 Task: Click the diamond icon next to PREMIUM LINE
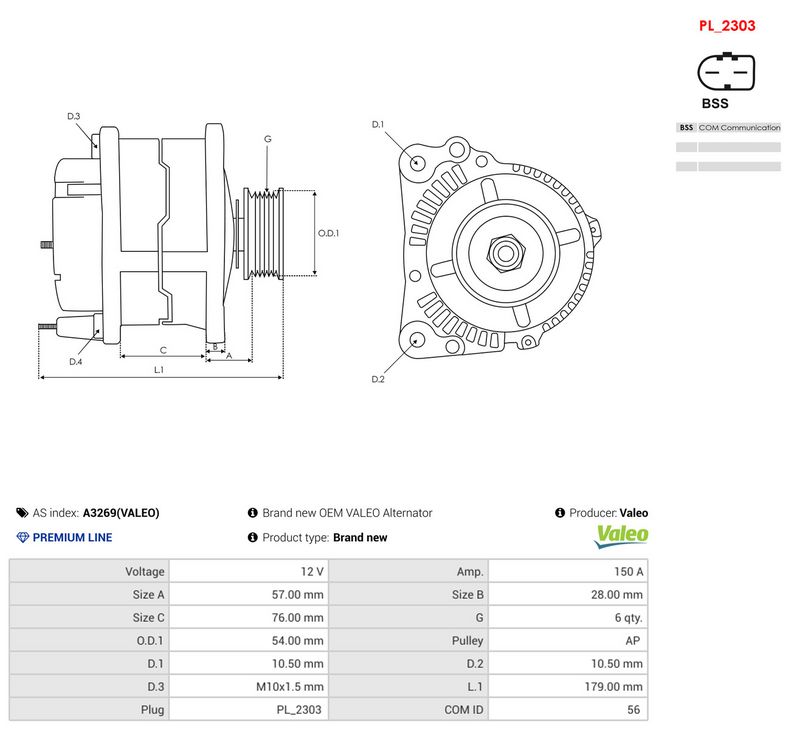coord(22,537)
